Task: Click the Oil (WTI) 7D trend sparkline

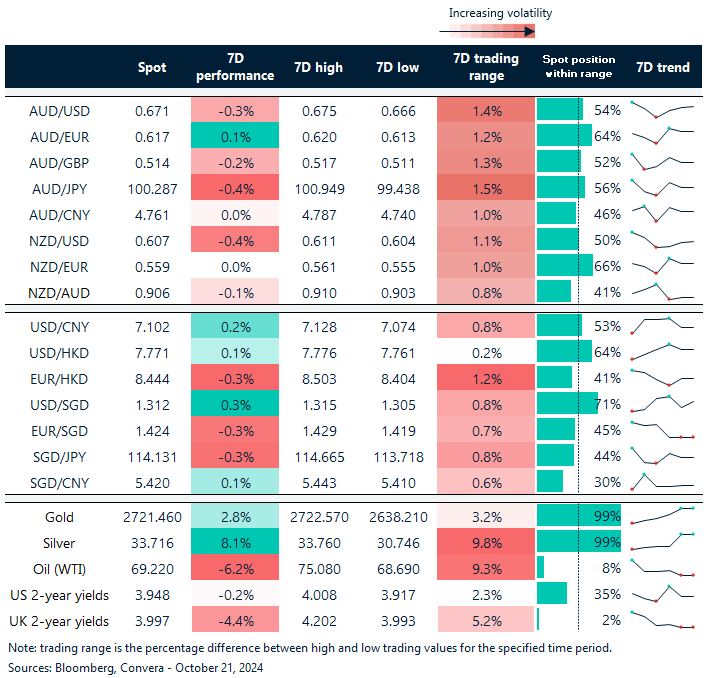Action: click(662, 568)
